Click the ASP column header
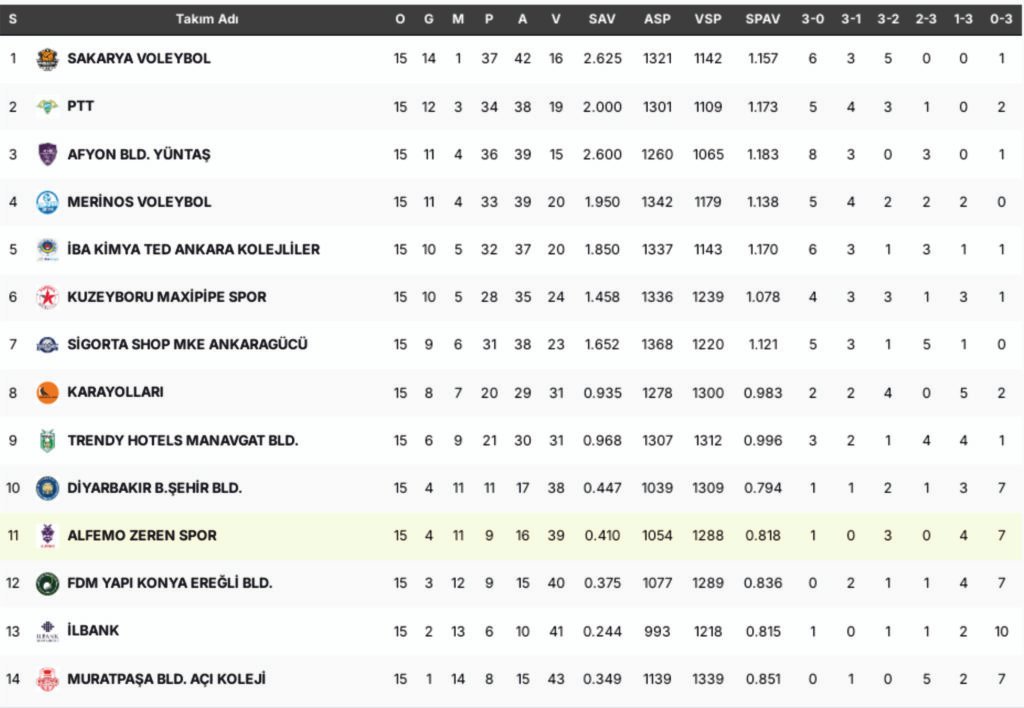This screenshot has height=708, width=1024. [657, 19]
